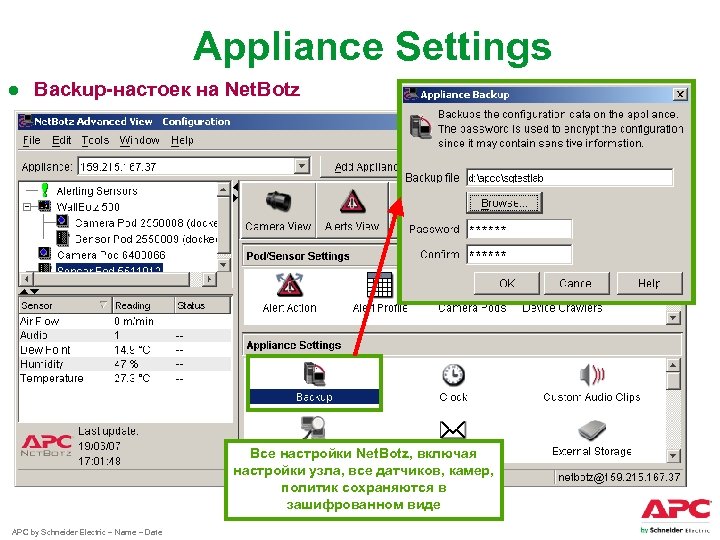Open the File menu
This screenshot has height=540, width=720.
32,140
